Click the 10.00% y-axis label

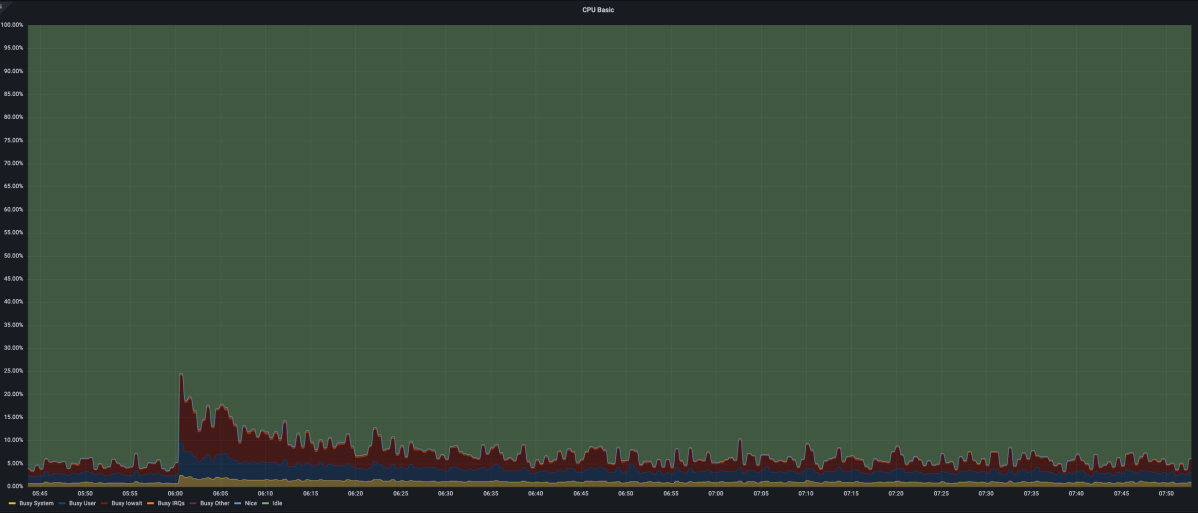point(13,440)
